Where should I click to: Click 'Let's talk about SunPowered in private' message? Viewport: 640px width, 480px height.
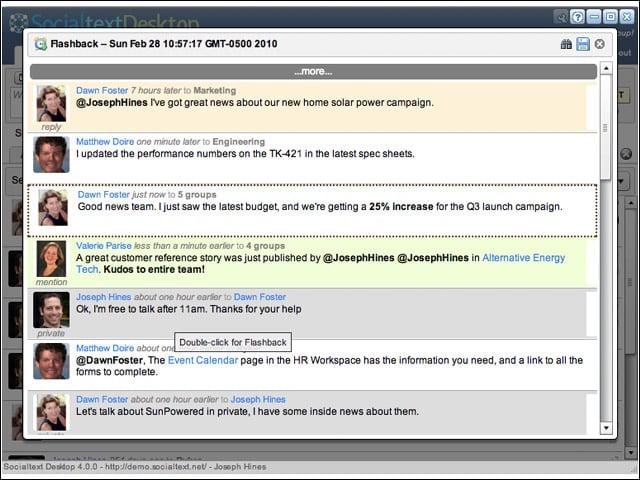pos(247,411)
